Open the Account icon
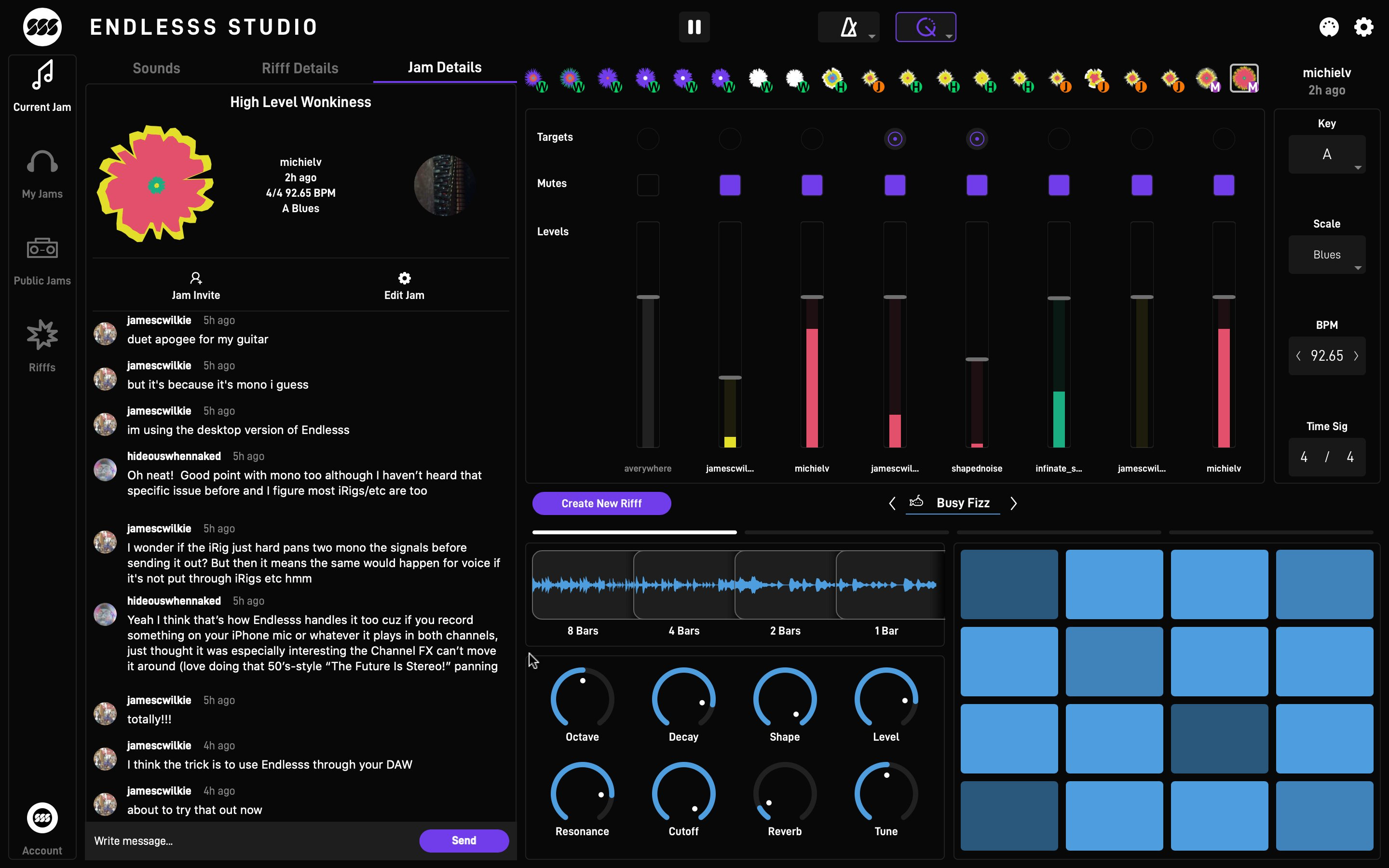 point(42,818)
